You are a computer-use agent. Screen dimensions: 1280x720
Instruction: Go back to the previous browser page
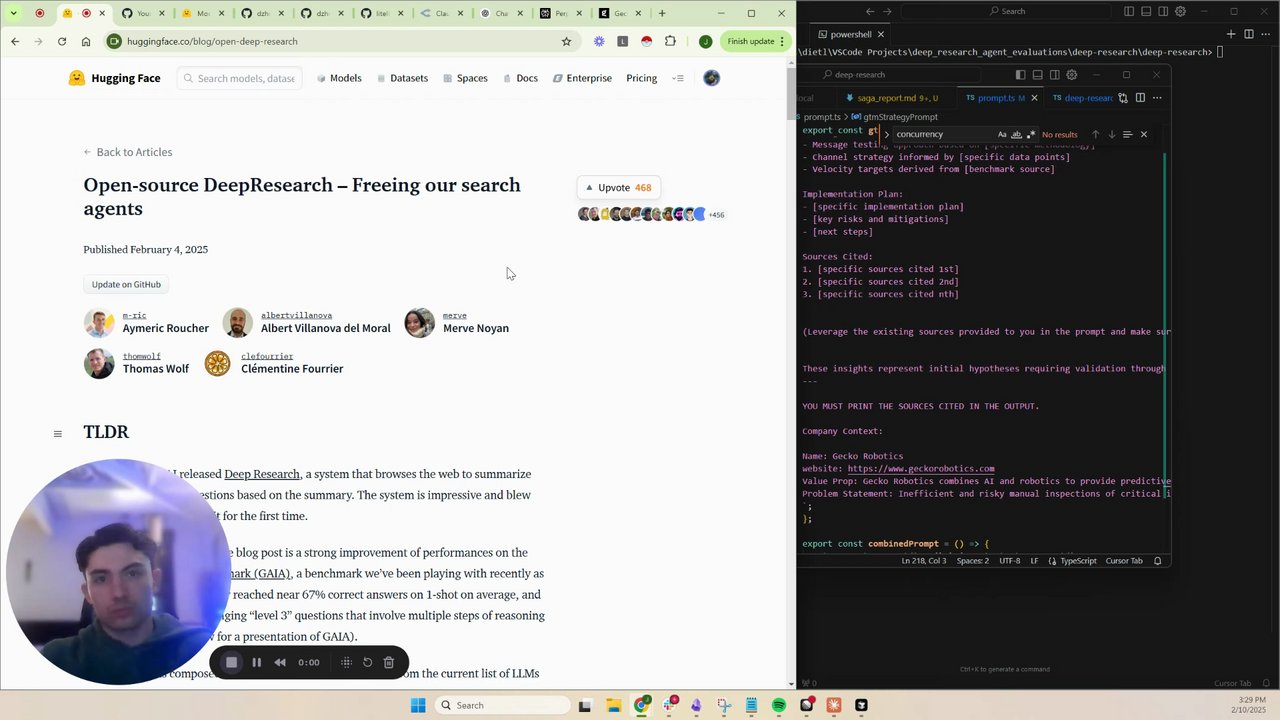click(x=15, y=41)
